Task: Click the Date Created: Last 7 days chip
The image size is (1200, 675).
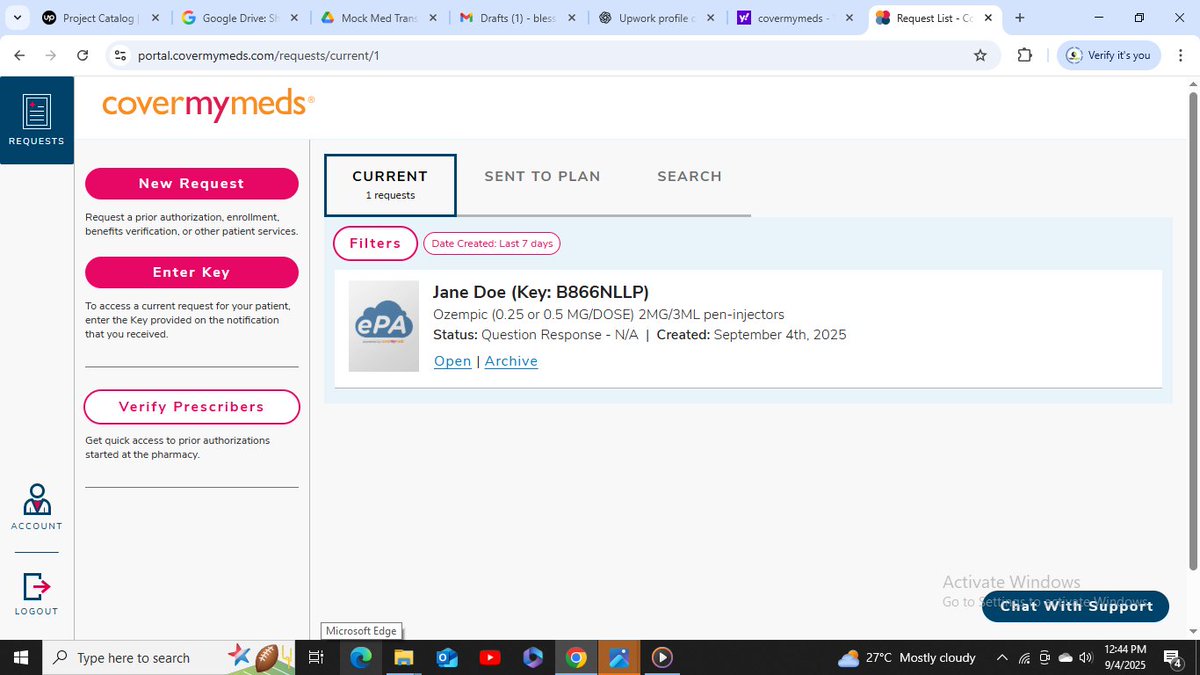Action: pyautogui.click(x=492, y=244)
